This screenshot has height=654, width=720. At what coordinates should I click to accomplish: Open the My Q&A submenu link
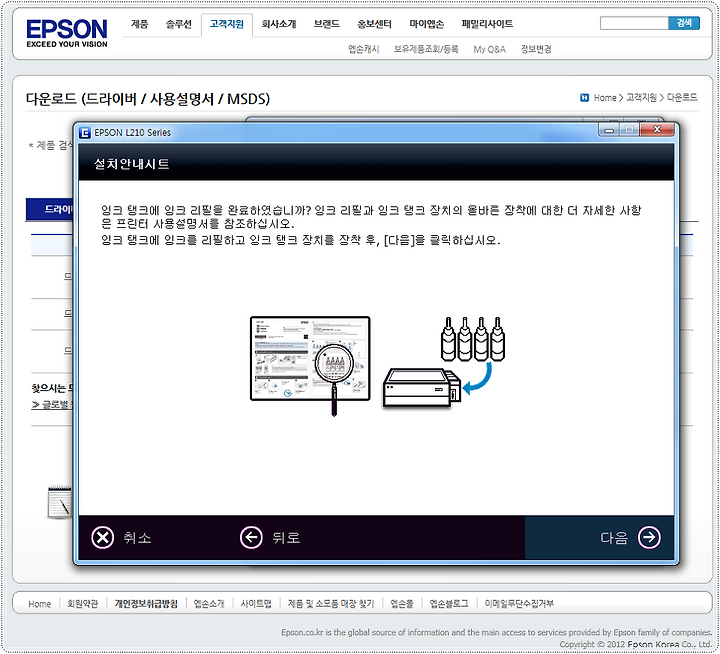(489, 49)
